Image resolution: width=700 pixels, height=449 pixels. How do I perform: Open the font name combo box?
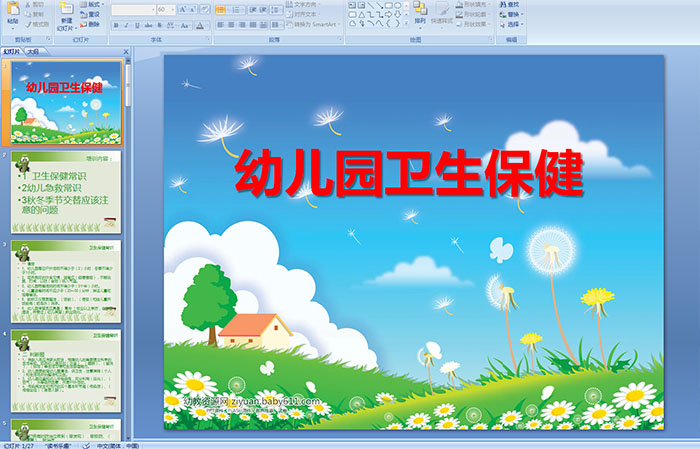[133, 9]
